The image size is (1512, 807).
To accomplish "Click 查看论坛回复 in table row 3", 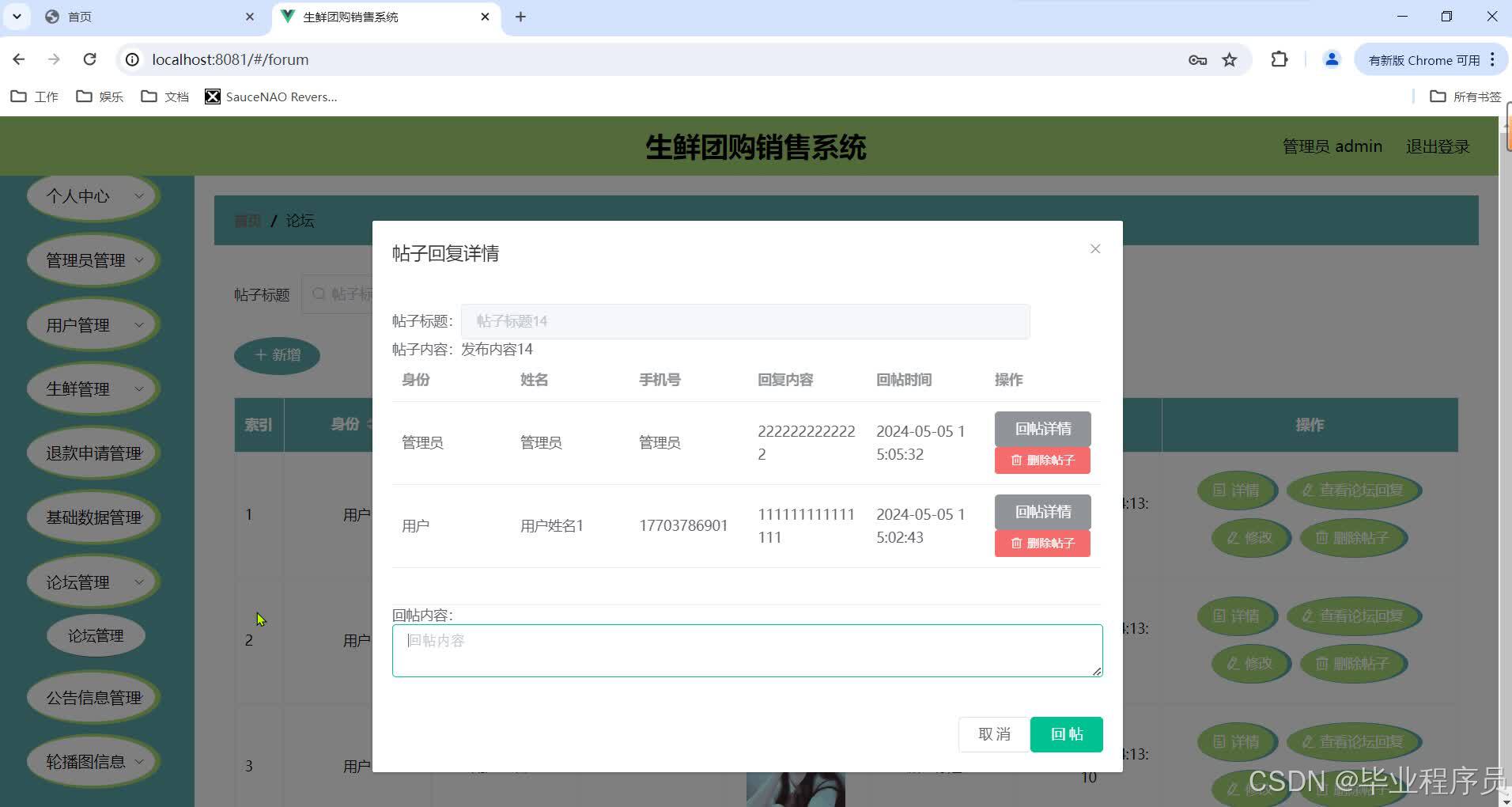I will [x=1353, y=742].
